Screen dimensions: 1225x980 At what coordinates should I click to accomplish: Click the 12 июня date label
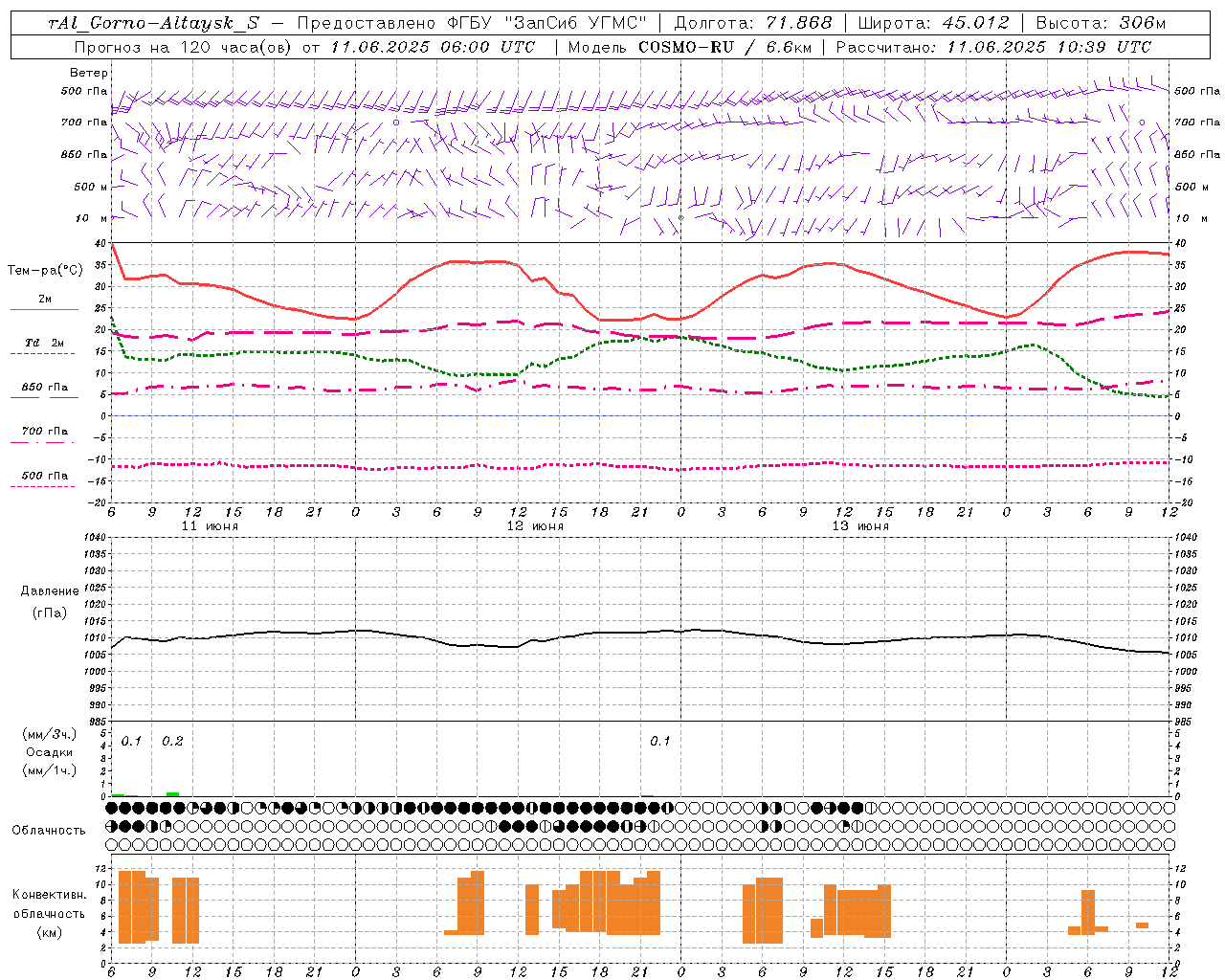[x=535, y=526]
